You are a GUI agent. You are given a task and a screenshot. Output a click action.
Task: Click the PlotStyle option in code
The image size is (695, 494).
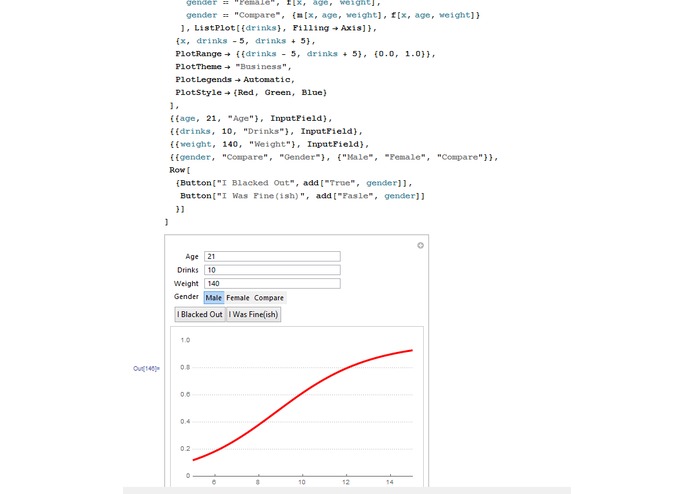201,92
